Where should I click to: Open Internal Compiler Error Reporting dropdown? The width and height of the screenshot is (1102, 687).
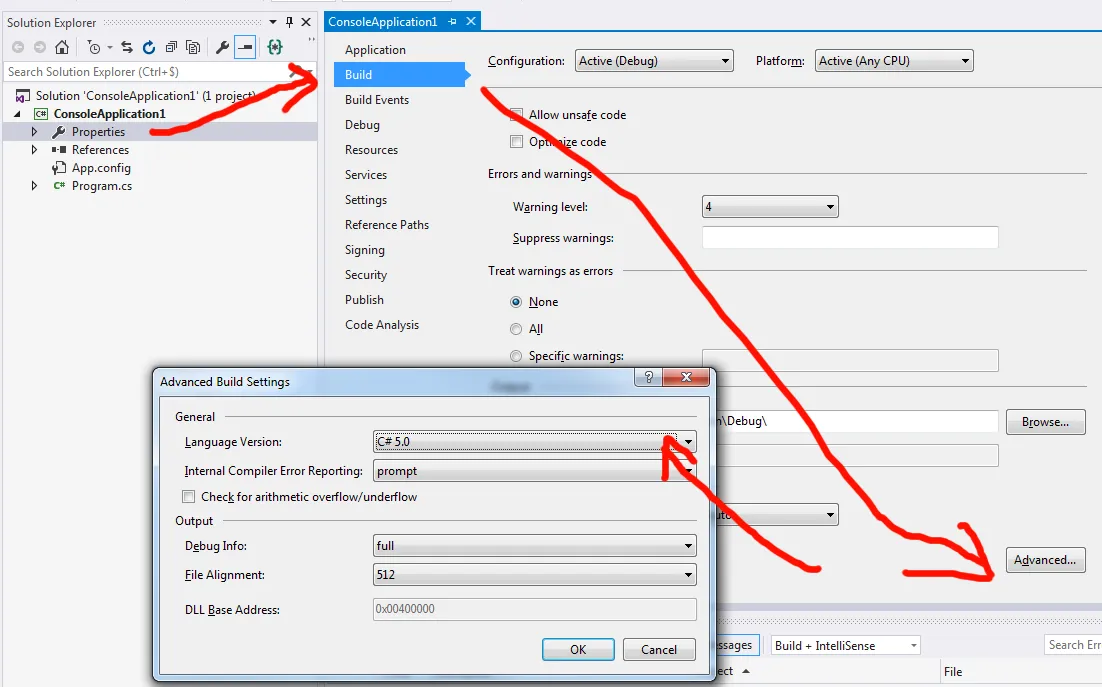[x=535, y=471]
